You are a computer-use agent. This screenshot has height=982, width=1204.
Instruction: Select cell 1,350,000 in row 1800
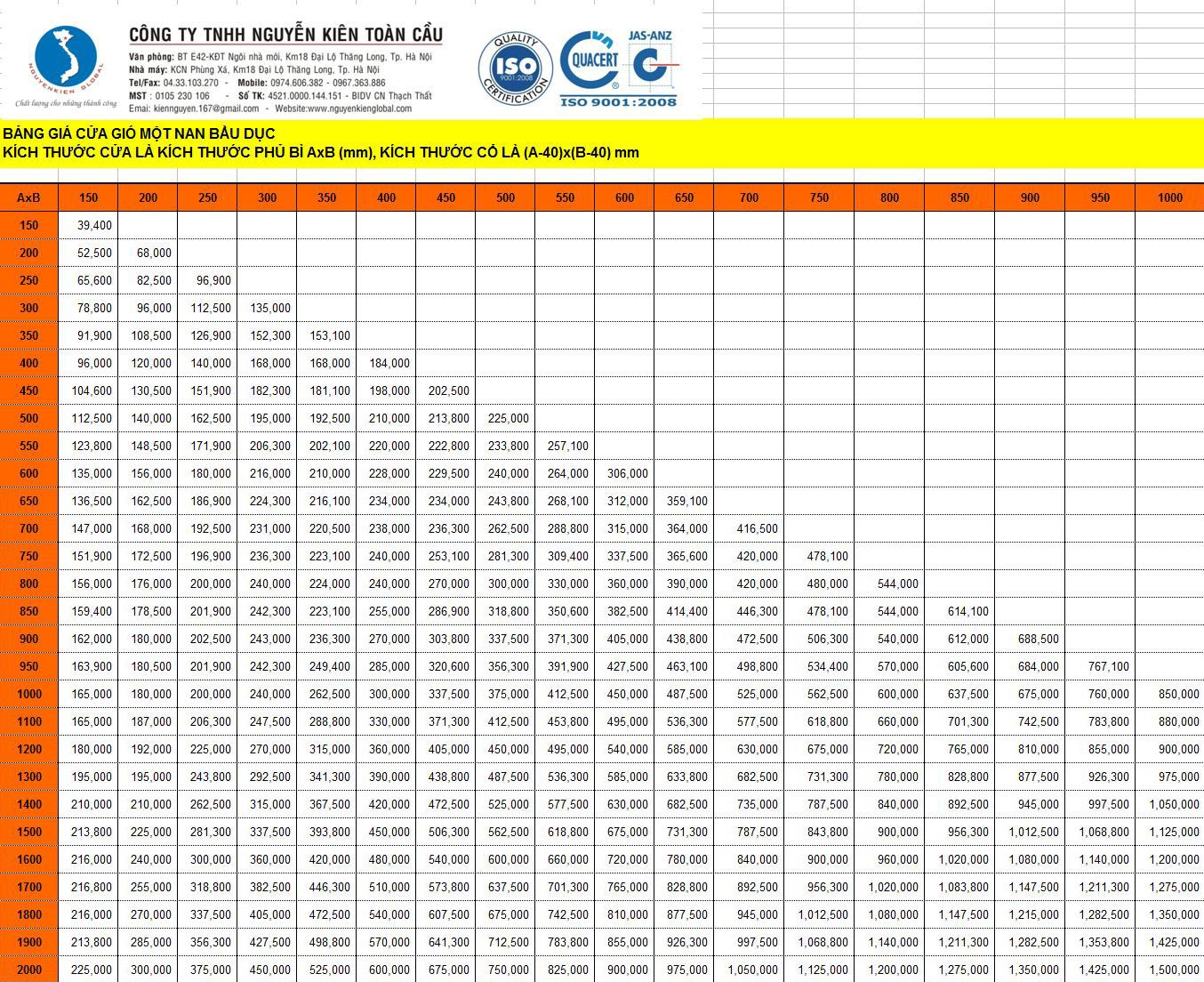(x=1170, y=914)
